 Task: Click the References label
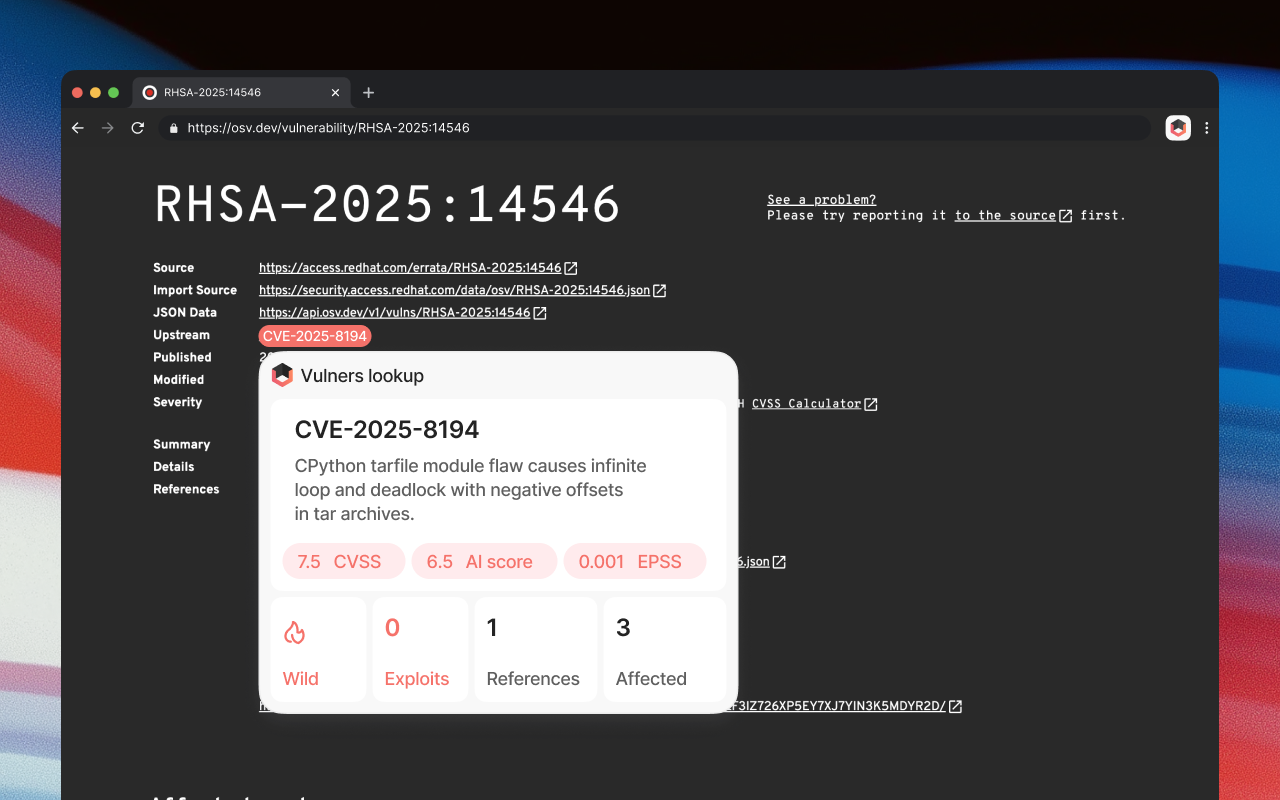[x=186, y=489]
